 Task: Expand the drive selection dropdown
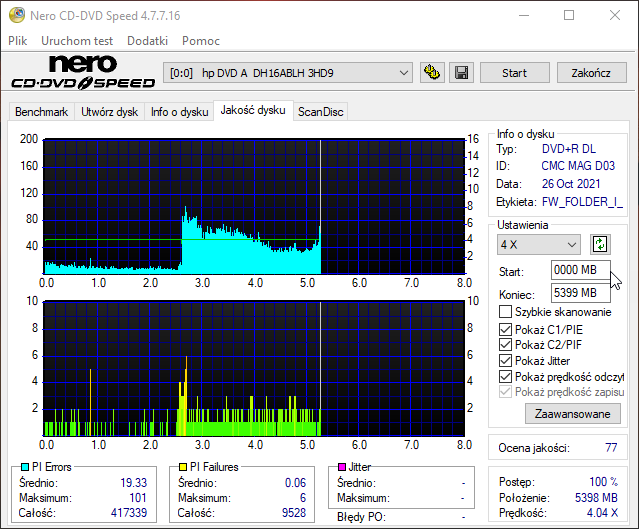tap(403, 73)
